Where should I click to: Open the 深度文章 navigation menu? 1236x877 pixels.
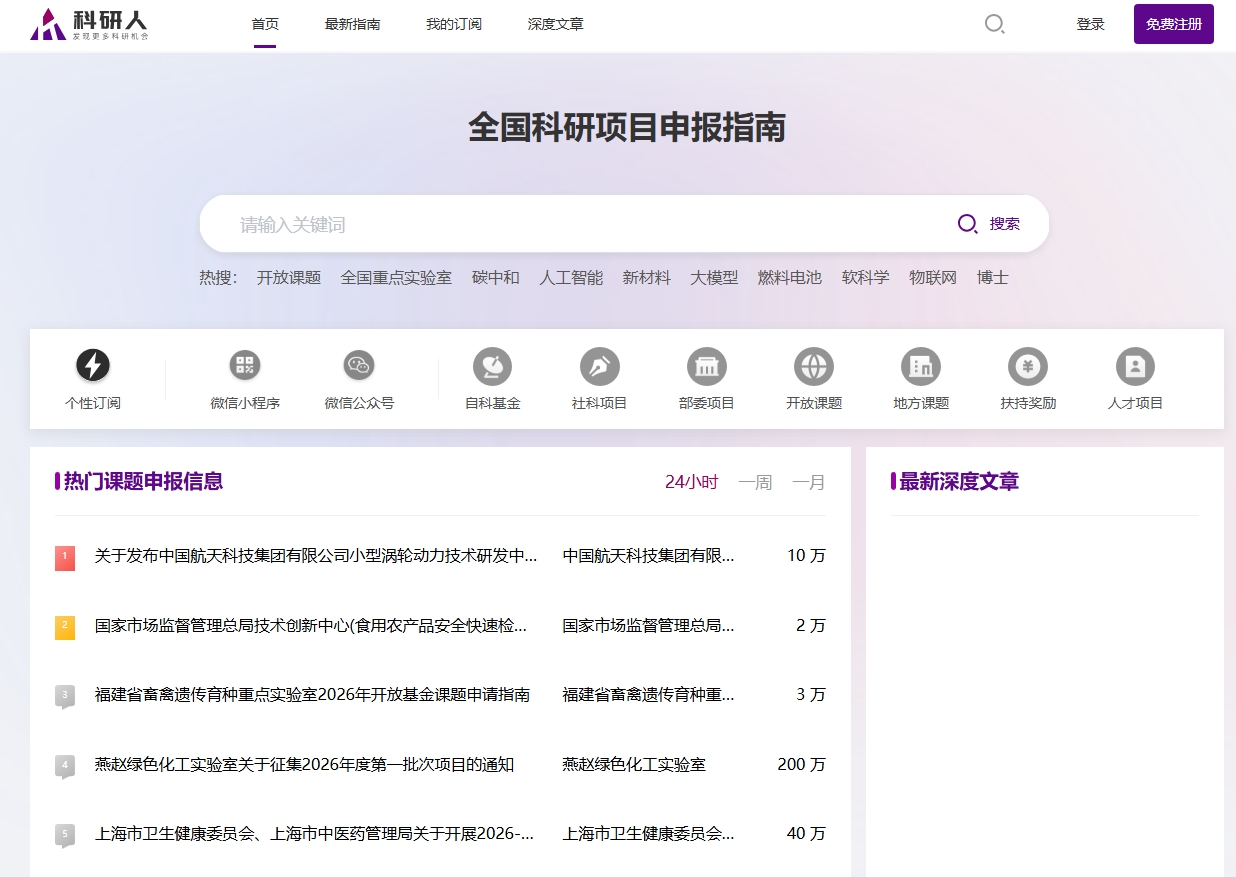(x=555, y=24)
